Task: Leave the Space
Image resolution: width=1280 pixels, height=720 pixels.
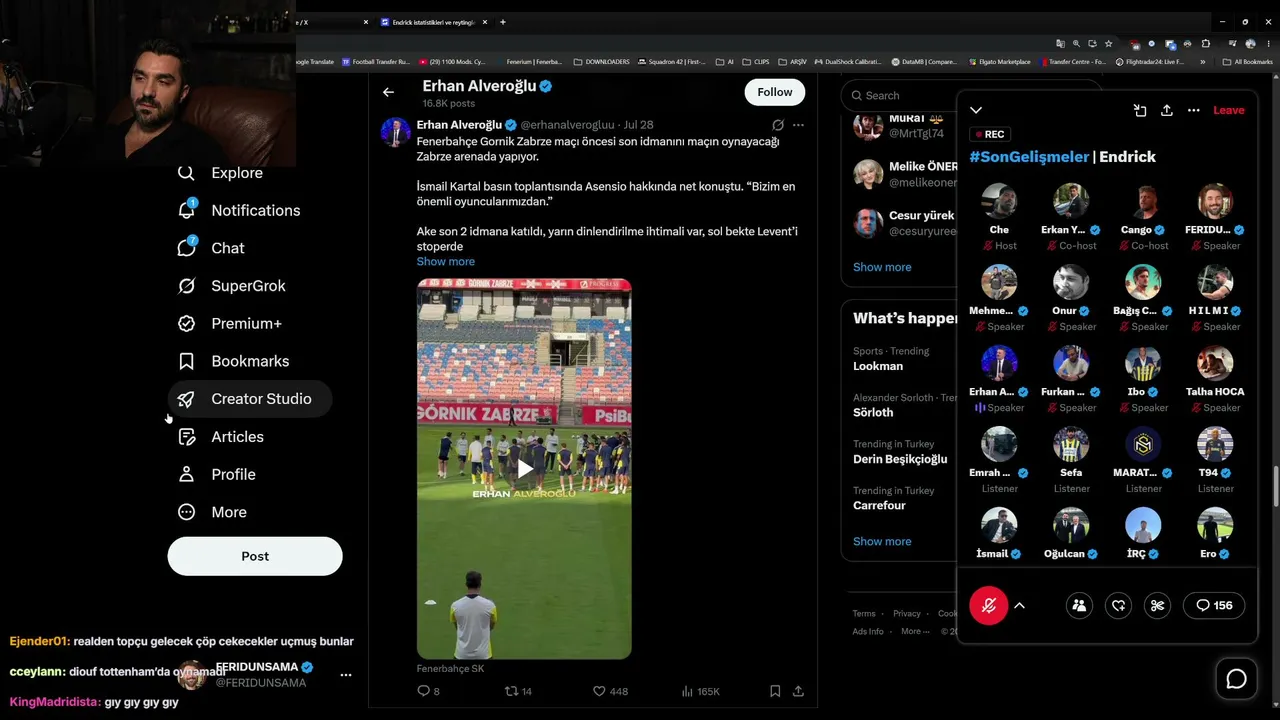Action: pyautogui.click(x=1229, y=110)
